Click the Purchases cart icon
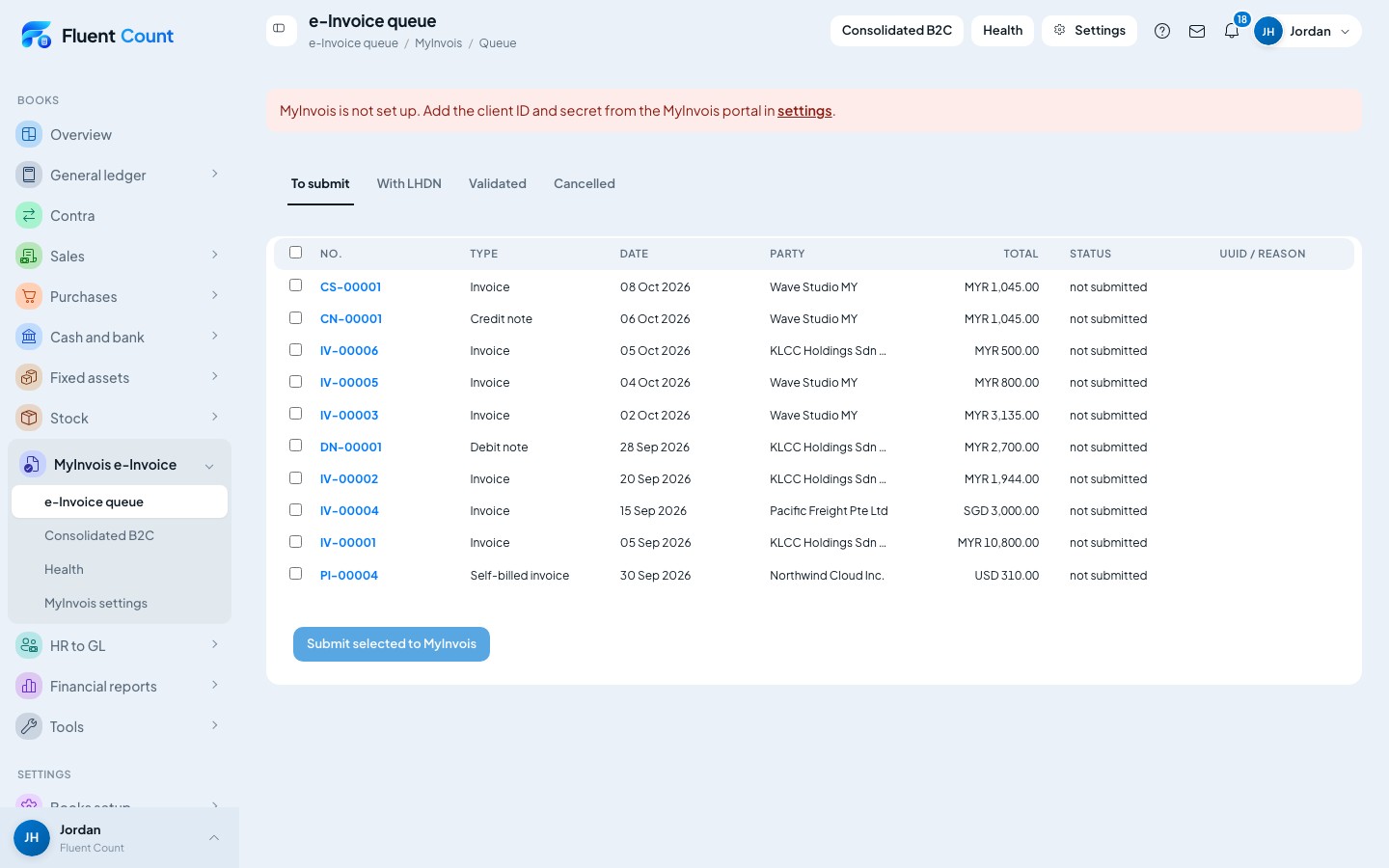This screenshot has width=1389, height=868. 29,296
